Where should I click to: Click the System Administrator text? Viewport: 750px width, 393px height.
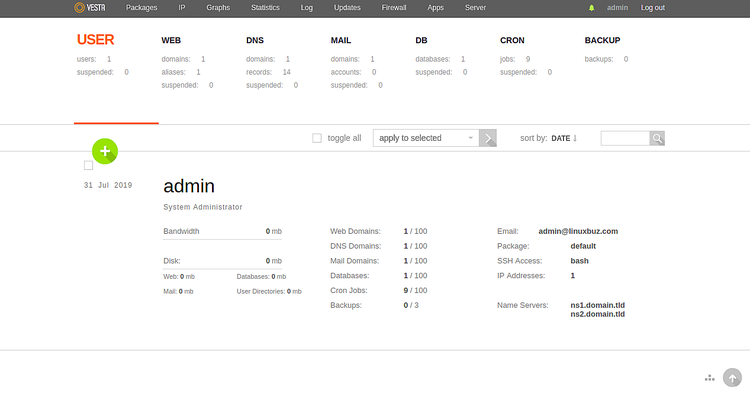(x=203, y=207)
